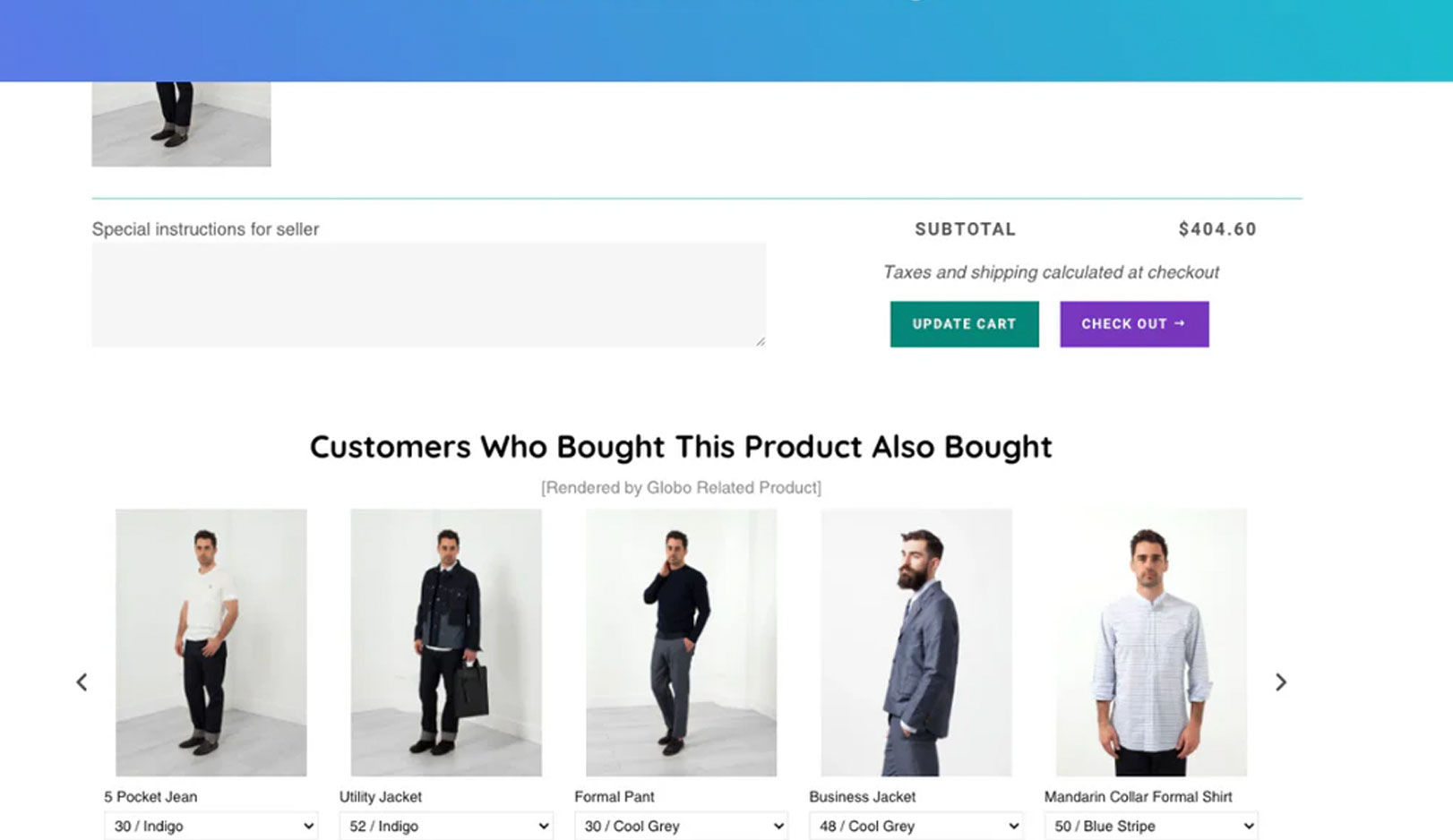This screenshot has width=1453, height=840.
Task: Click the Check Out button
Action: (x=1133, y=323)
